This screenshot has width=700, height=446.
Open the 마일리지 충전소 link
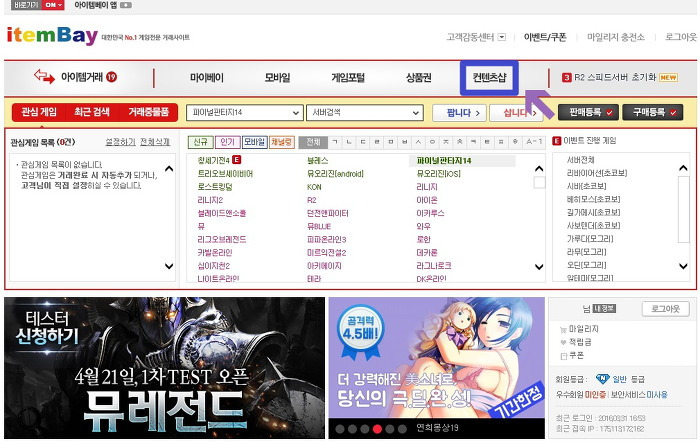pos(616,37)
